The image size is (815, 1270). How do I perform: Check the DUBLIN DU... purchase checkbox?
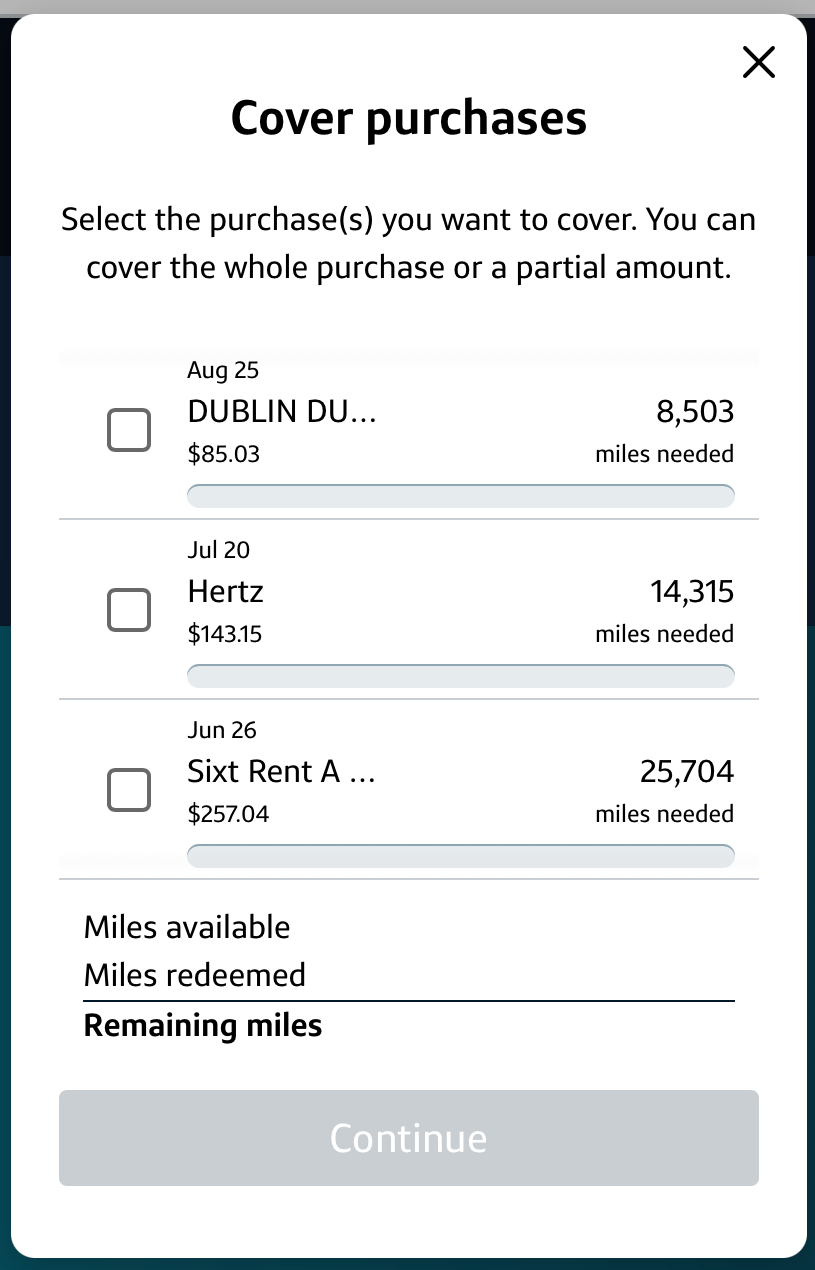click(x=129, y=431)
